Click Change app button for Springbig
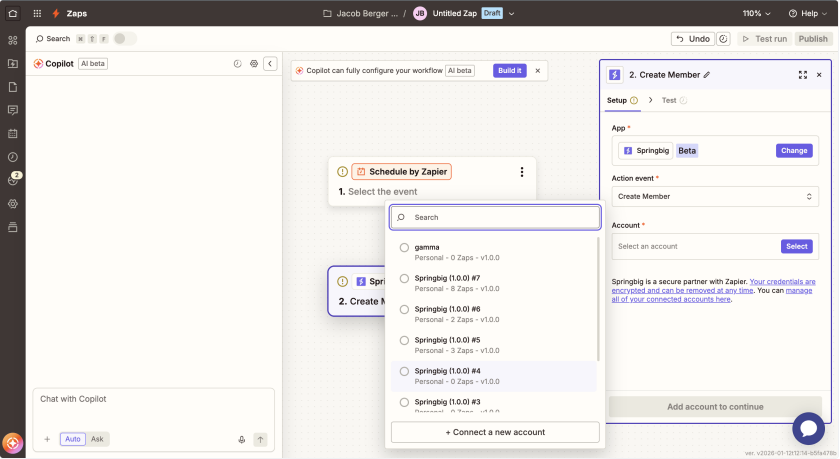 click(794, 151)
